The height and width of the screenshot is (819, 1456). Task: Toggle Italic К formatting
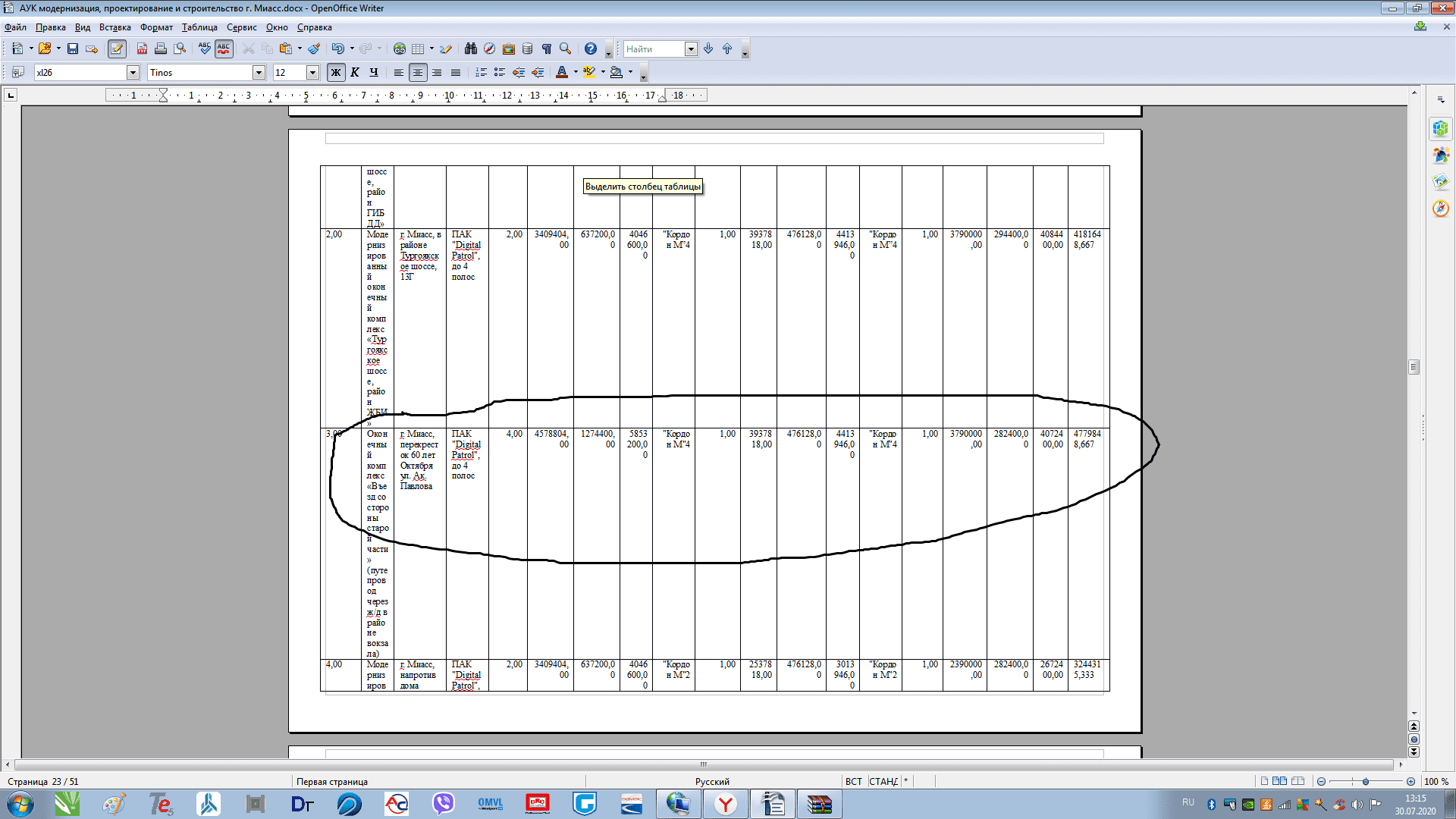(355, 72)
